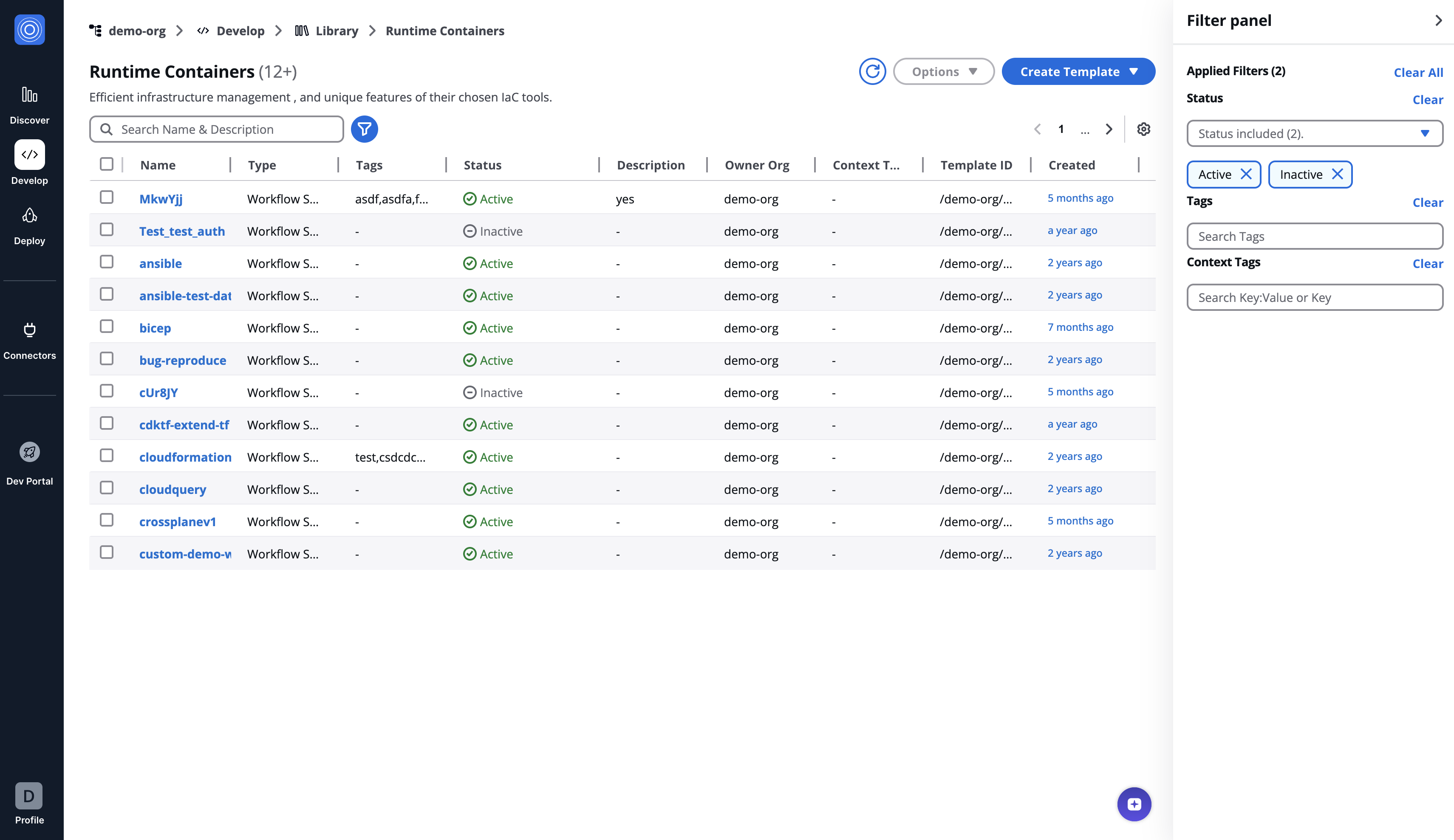Click the Search Tags input field
This screenshot has width=1454, height=840.
pos(1314,237)
